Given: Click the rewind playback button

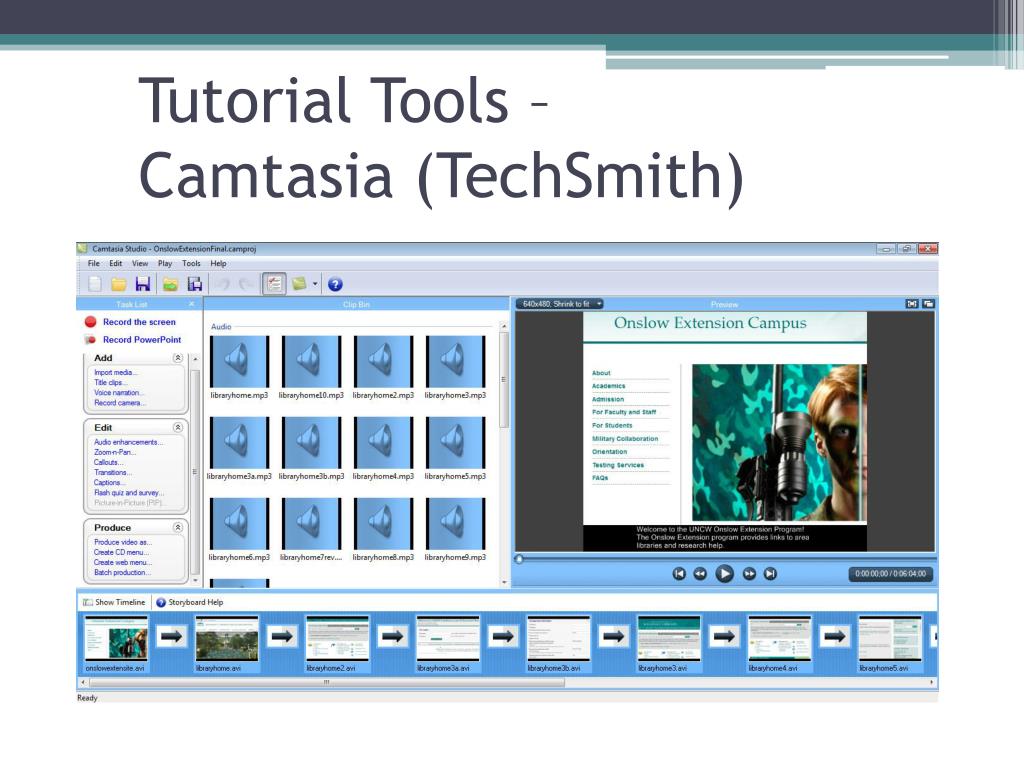Looking at the screenshot, I should click(x=700, y=574).
